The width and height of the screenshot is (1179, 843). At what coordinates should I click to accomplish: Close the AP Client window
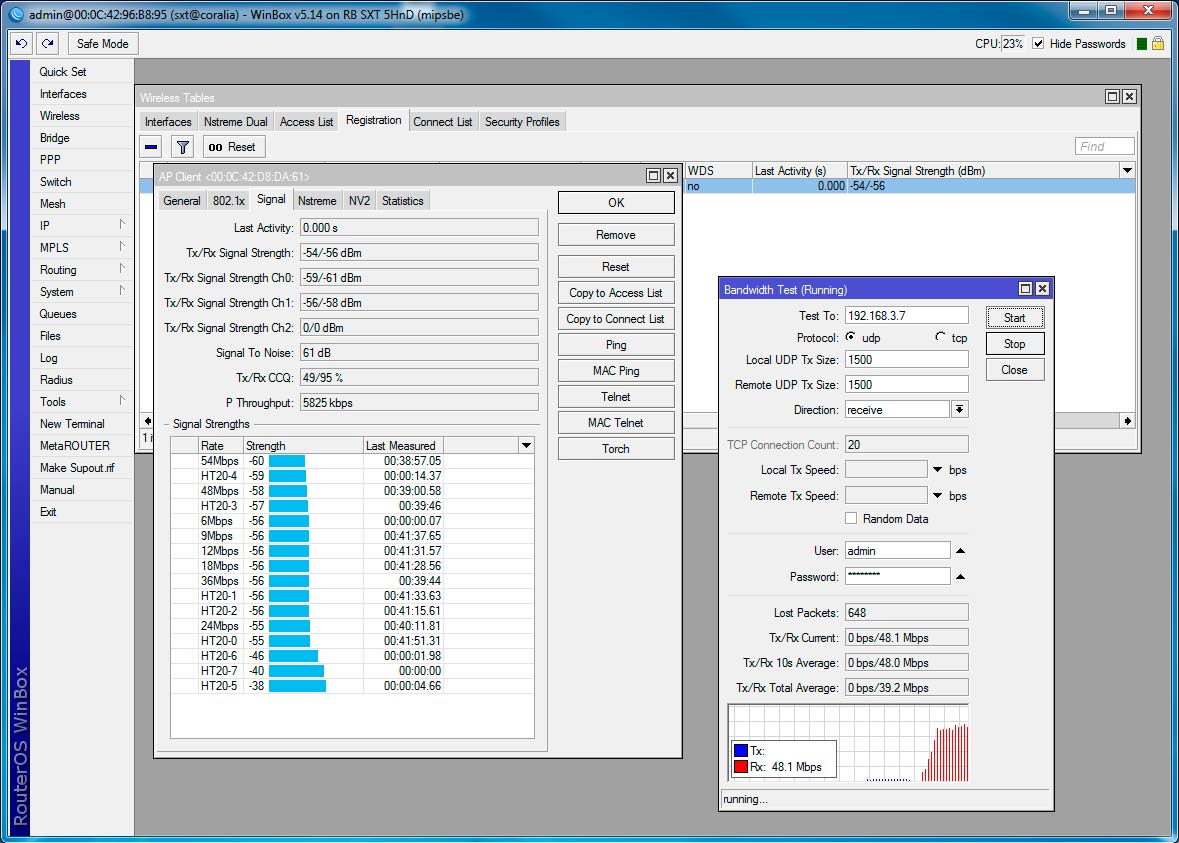[670, 176]
